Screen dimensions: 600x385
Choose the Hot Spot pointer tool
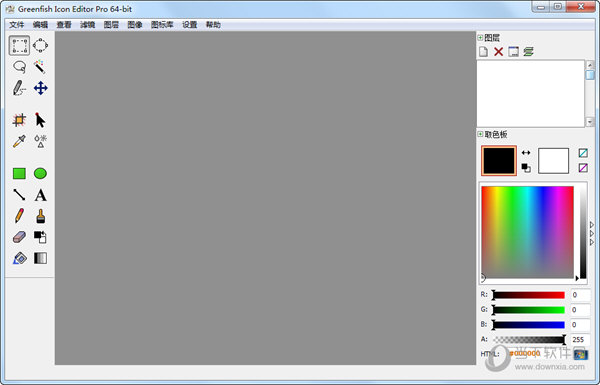pos(40,120)
